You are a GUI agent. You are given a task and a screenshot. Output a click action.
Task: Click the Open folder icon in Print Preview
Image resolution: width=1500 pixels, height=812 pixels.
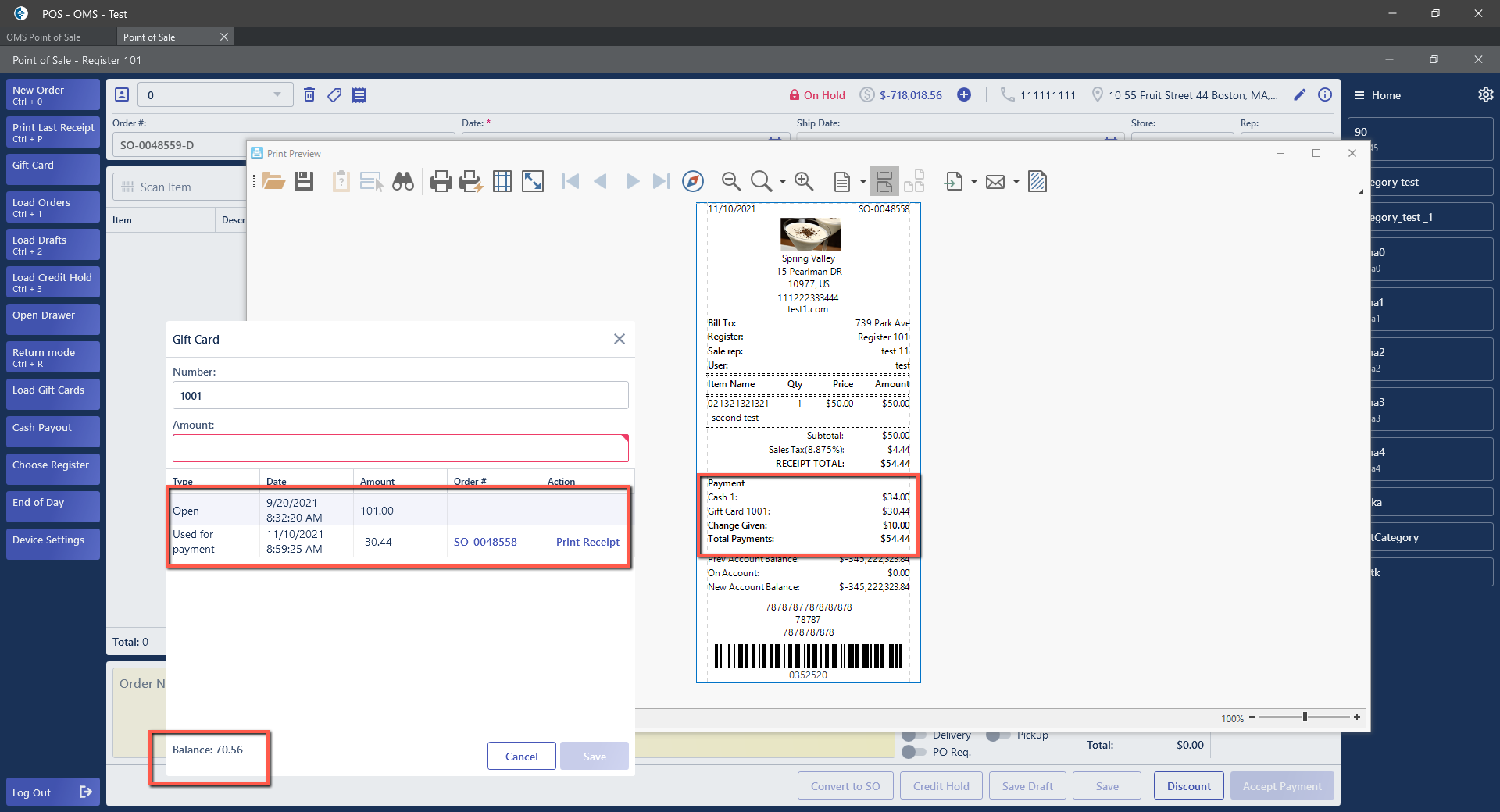[x=273, y=182]
